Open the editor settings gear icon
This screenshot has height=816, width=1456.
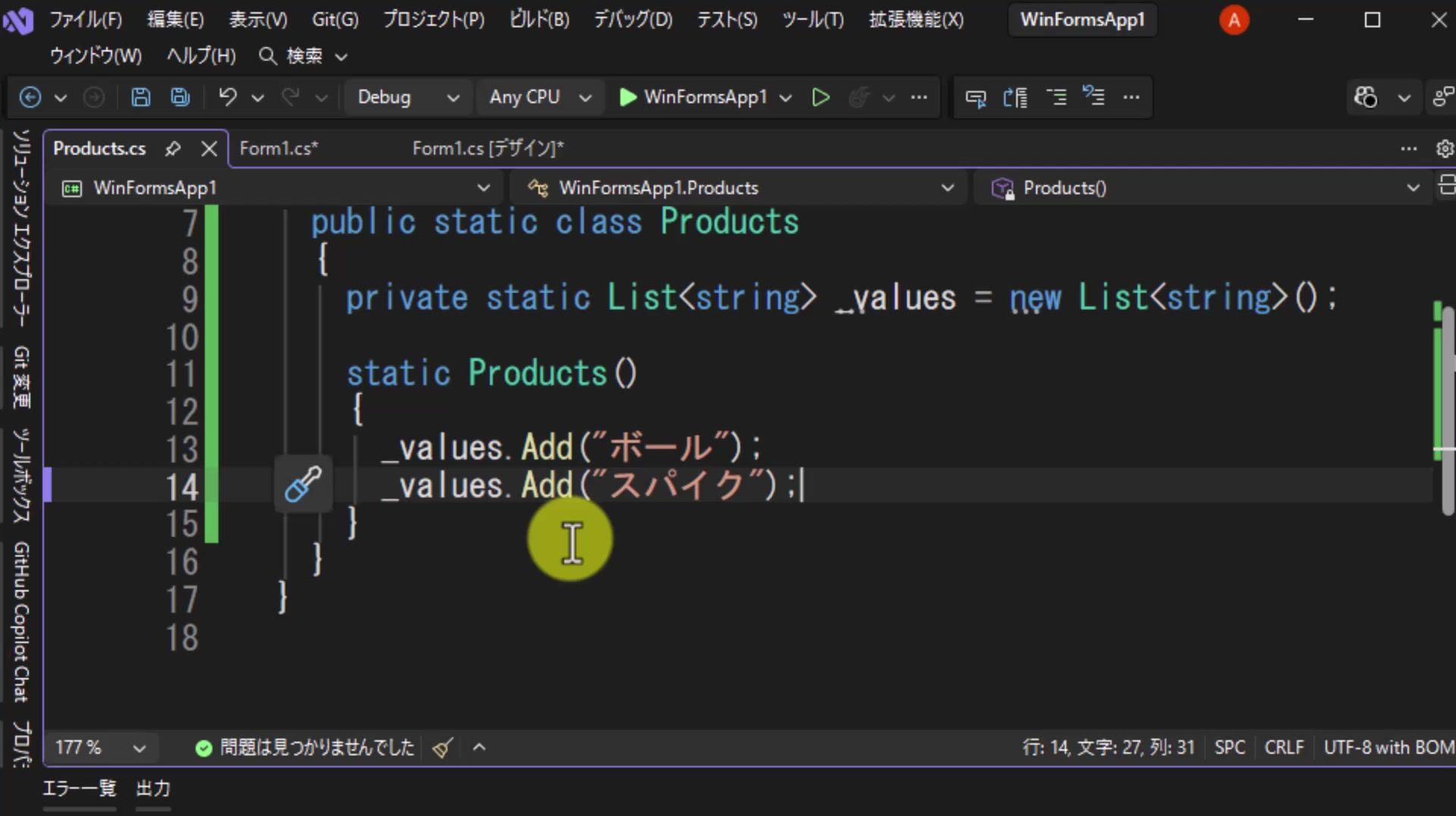point(1445,149)
